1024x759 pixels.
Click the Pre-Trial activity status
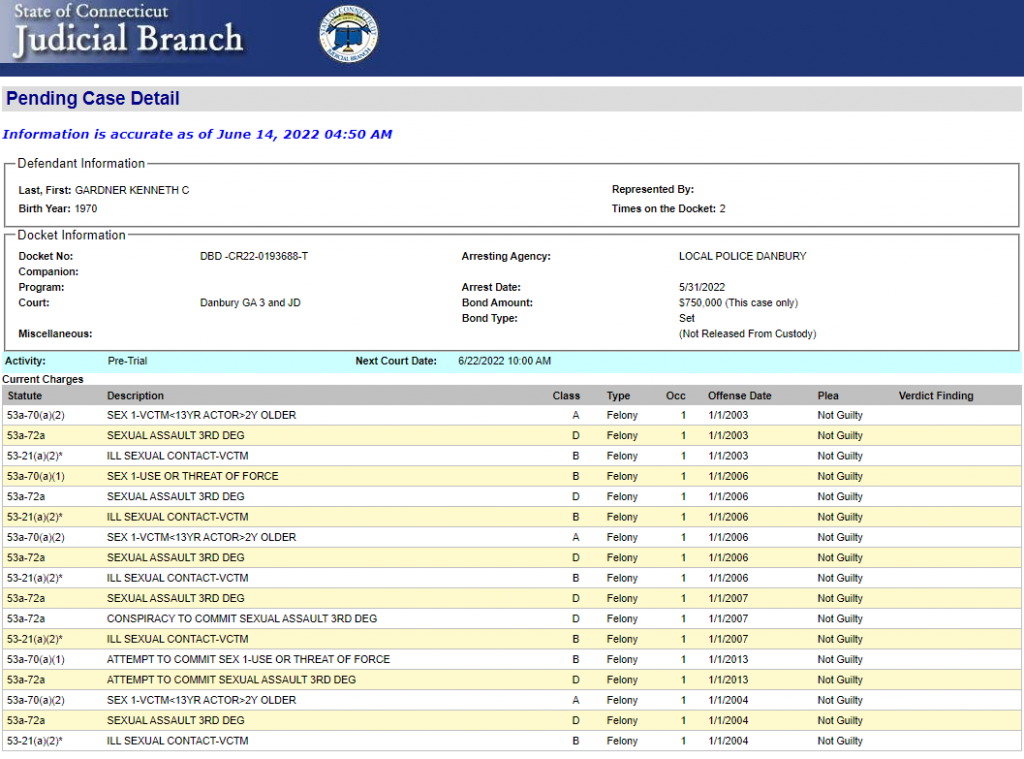[127, 361]
